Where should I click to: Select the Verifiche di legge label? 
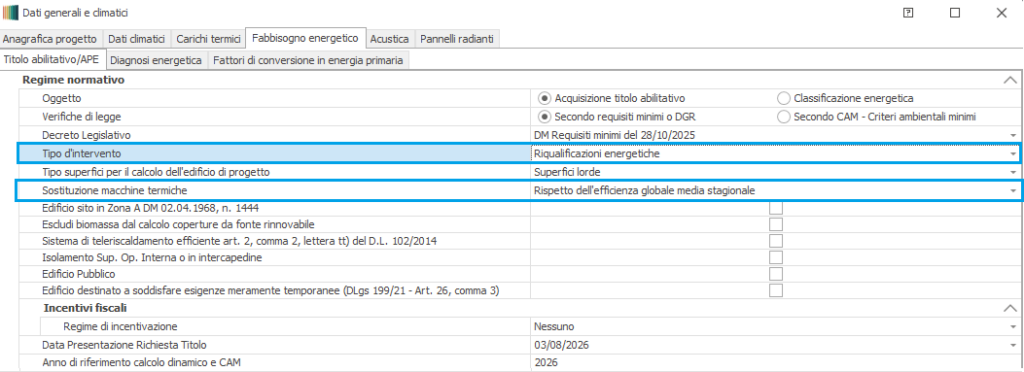(x=82, y=117)
